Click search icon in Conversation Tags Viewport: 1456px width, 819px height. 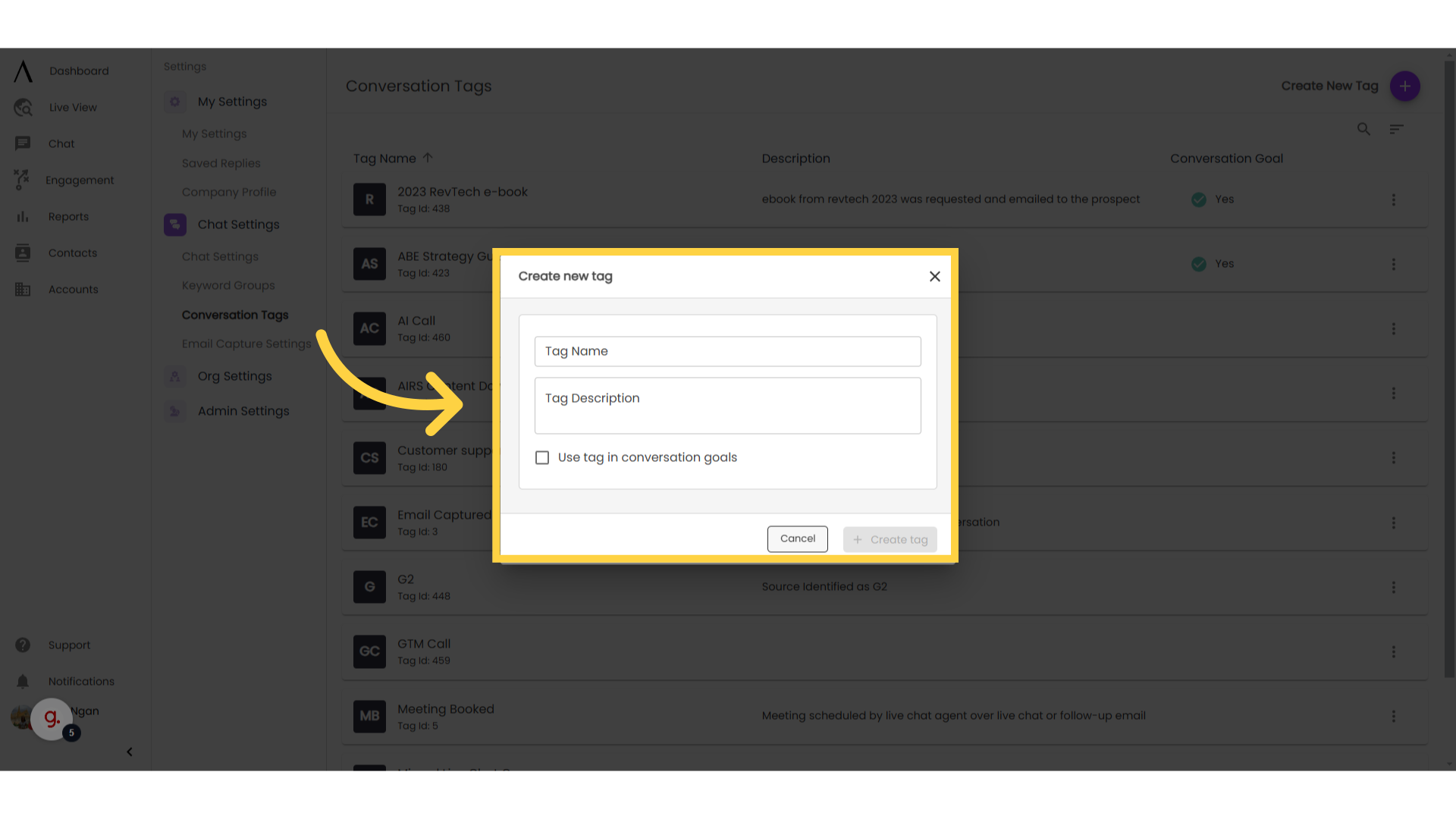(x=1364, y=129)
